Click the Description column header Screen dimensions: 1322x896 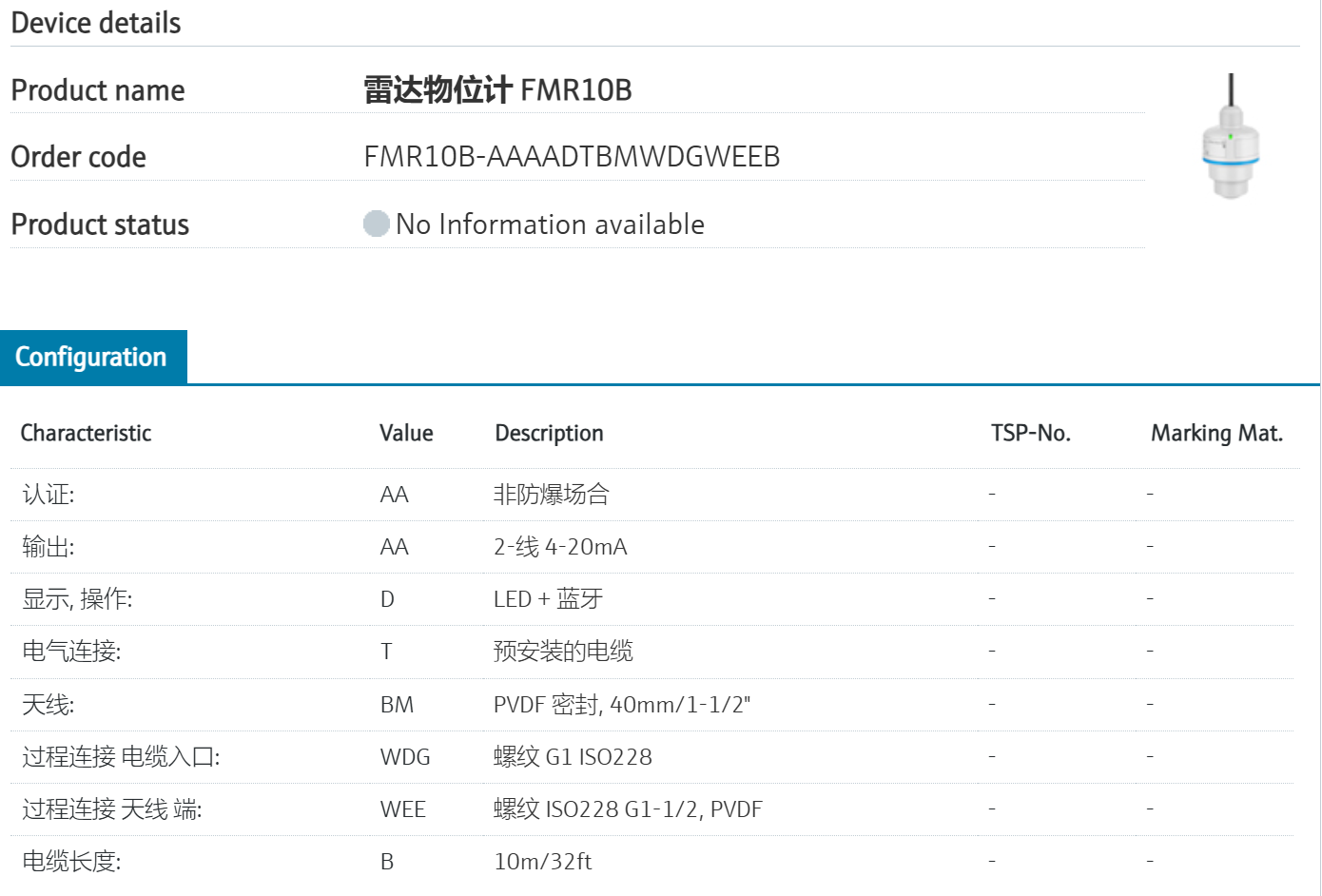tap(549, 433)
